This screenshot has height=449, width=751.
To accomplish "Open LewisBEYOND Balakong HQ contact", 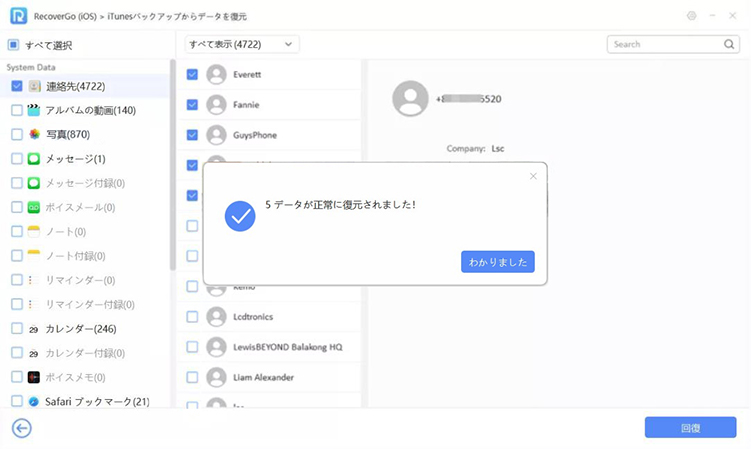I will (x=288, y=347).
